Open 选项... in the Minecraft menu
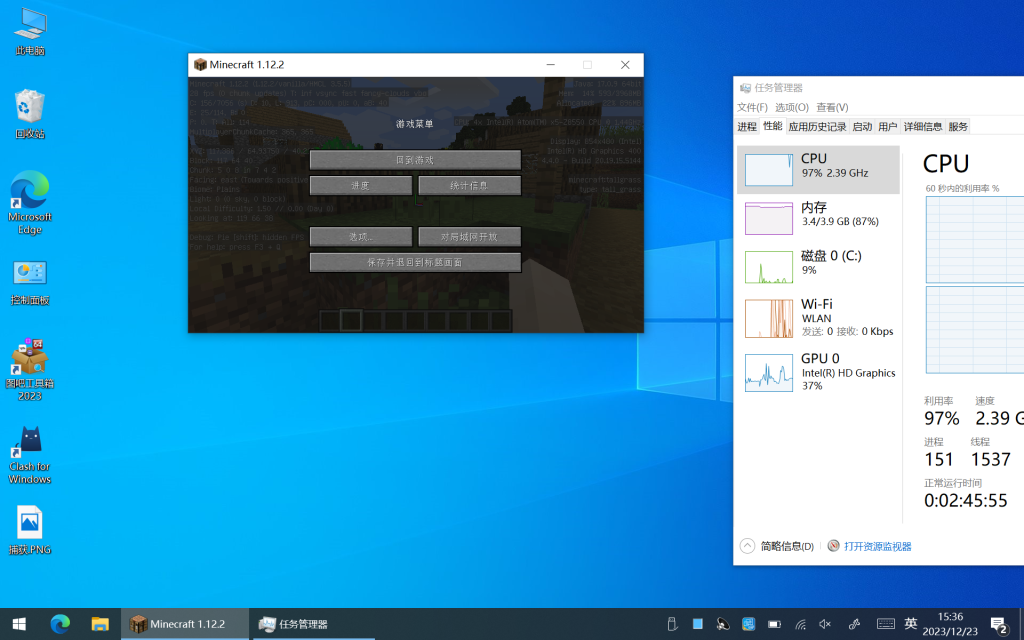The width and height of the screenshot is (1024, 640). 360,236
